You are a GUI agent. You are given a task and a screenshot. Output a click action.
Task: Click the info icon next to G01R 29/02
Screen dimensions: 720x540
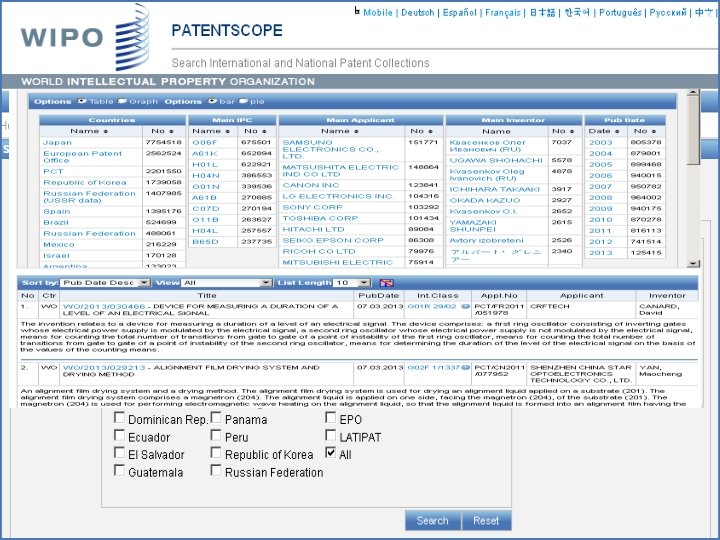[465, 306]
